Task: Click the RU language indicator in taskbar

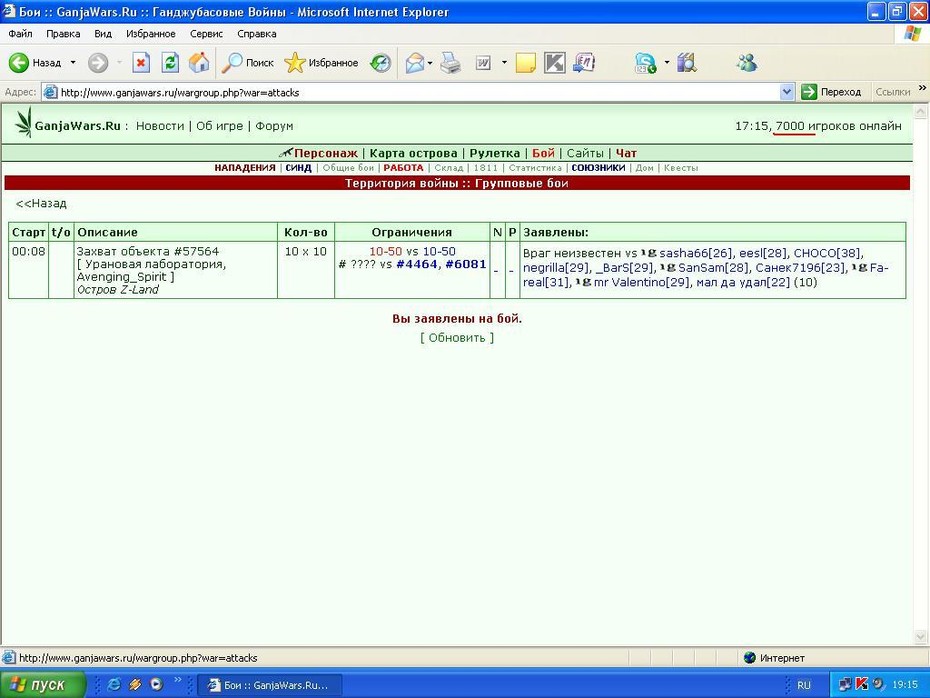Action: point(803,685)
